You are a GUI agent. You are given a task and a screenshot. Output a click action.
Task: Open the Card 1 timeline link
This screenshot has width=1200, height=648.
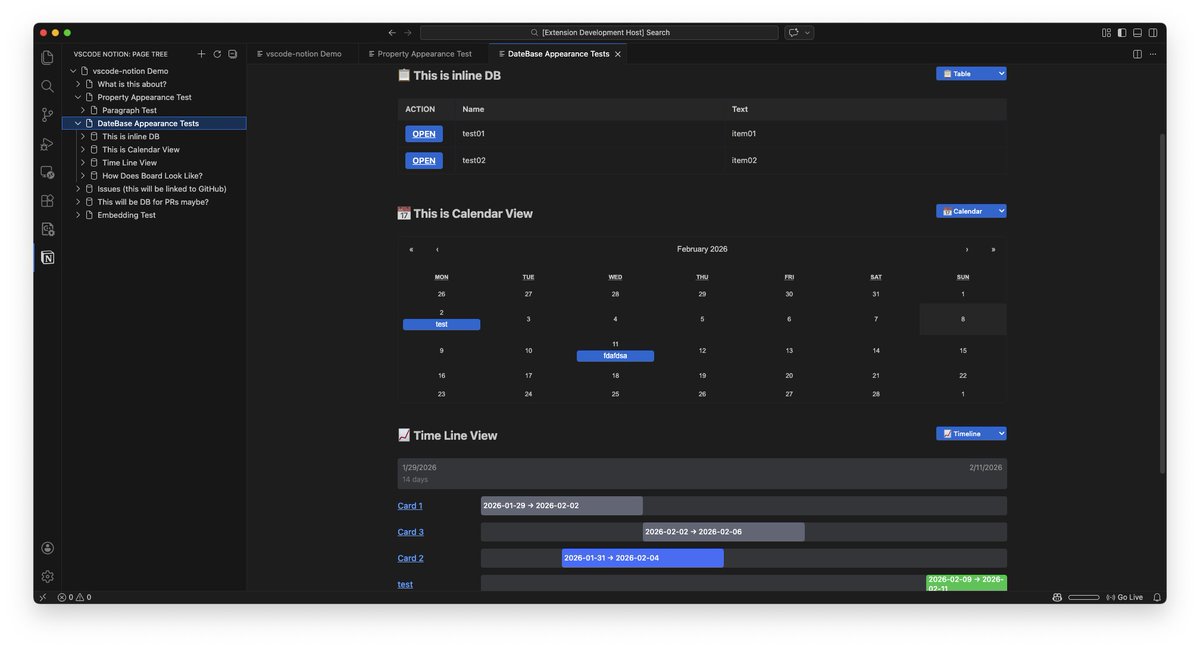[410, 506]
